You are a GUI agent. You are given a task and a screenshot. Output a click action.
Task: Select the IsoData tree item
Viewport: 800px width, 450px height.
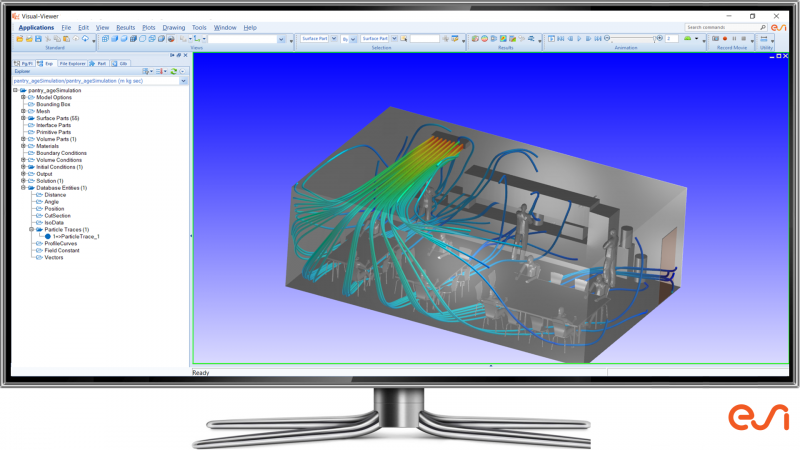coord(54,223)
